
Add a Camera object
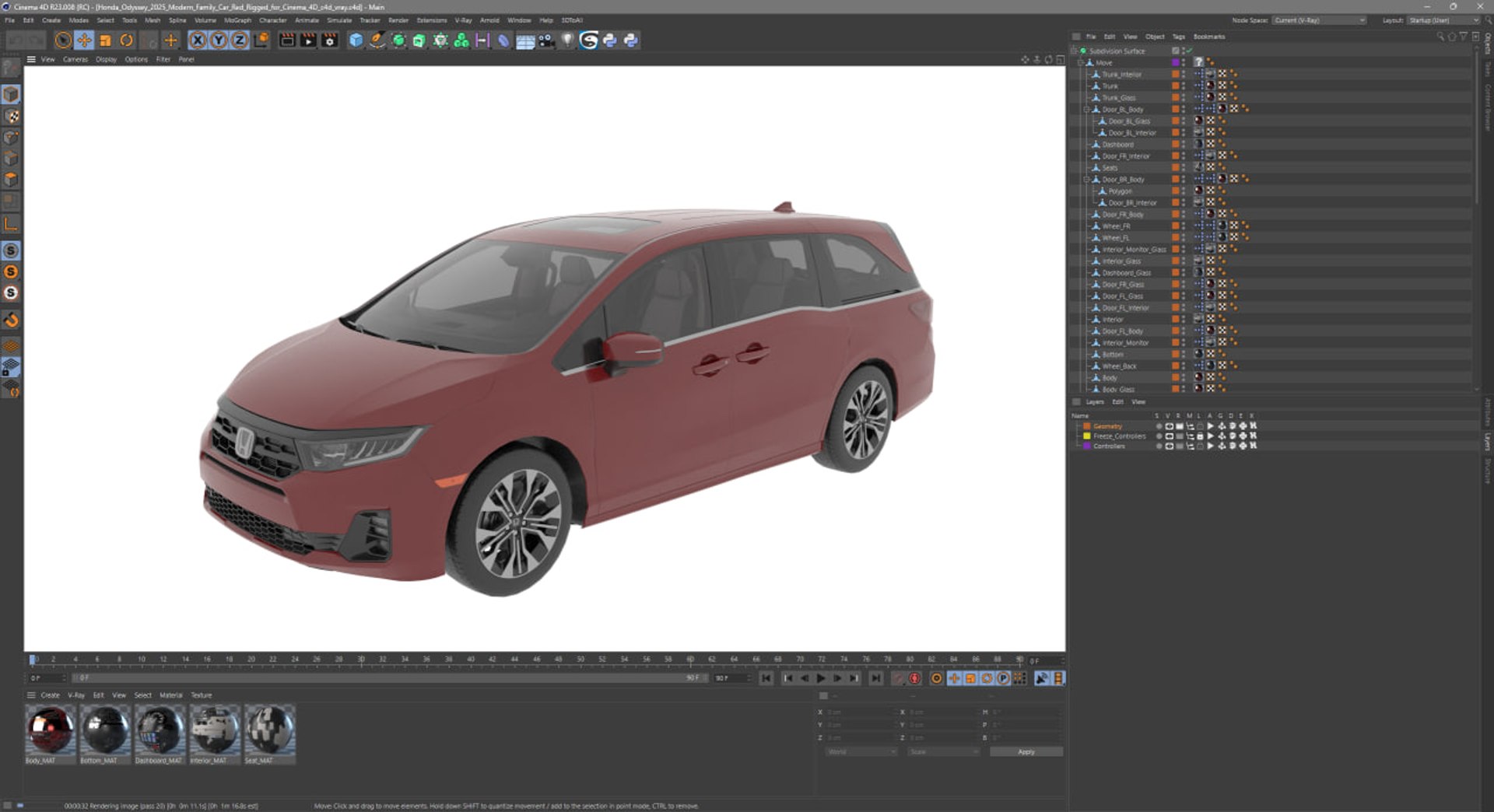coord(546,40)
